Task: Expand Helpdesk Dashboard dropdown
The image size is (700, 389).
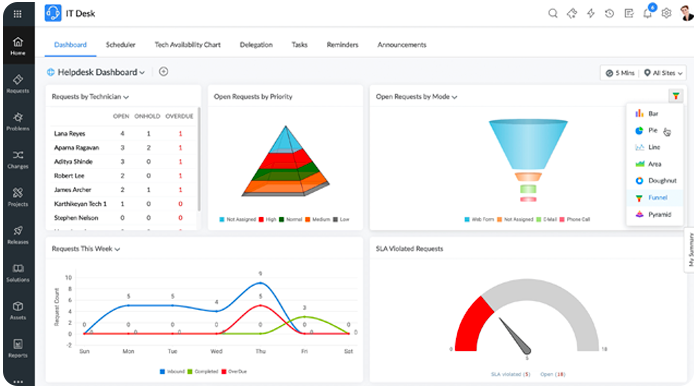Action: point(142,72)
